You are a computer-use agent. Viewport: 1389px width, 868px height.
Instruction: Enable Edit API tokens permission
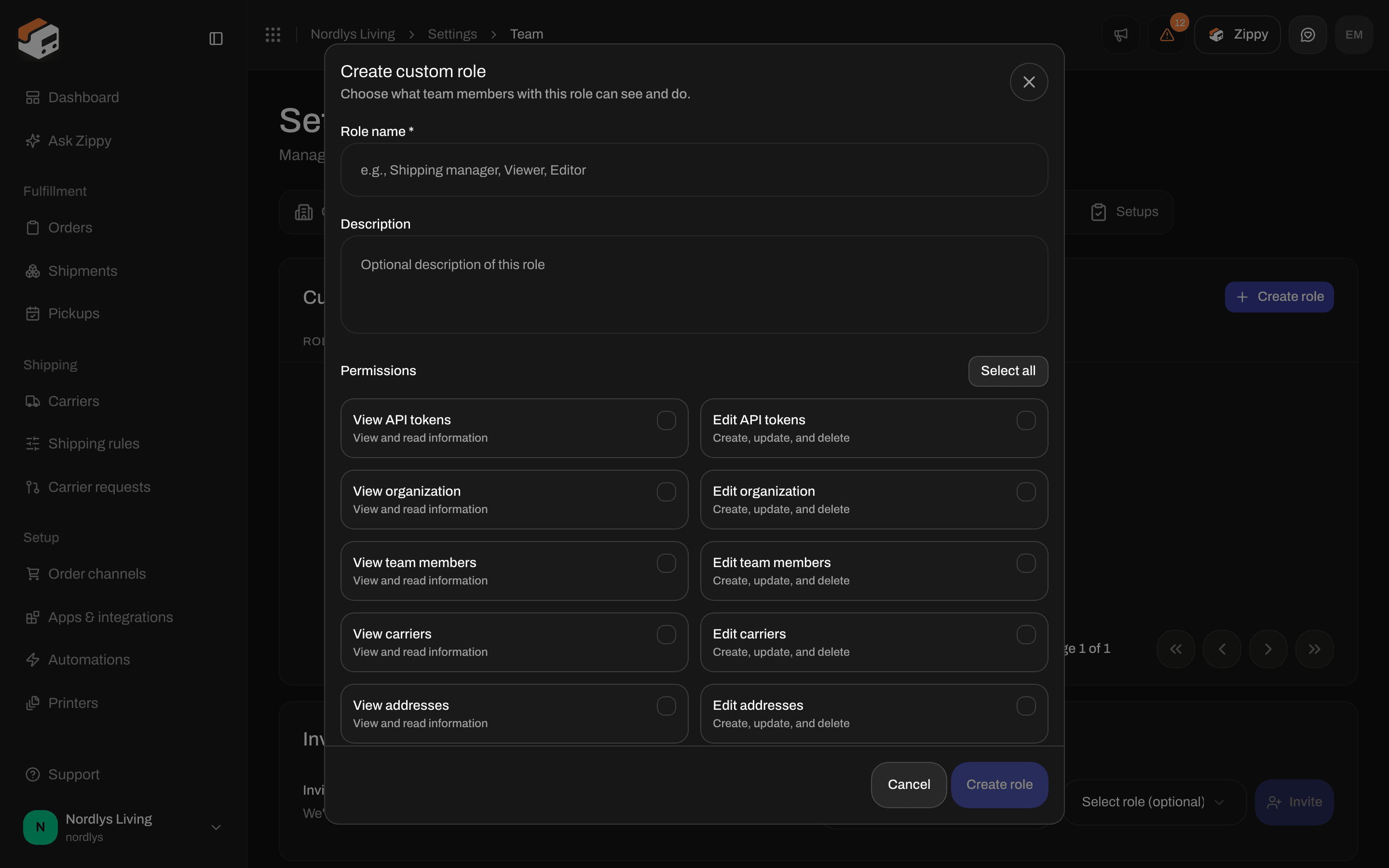pyautogui.click(x=1026, y=420)
